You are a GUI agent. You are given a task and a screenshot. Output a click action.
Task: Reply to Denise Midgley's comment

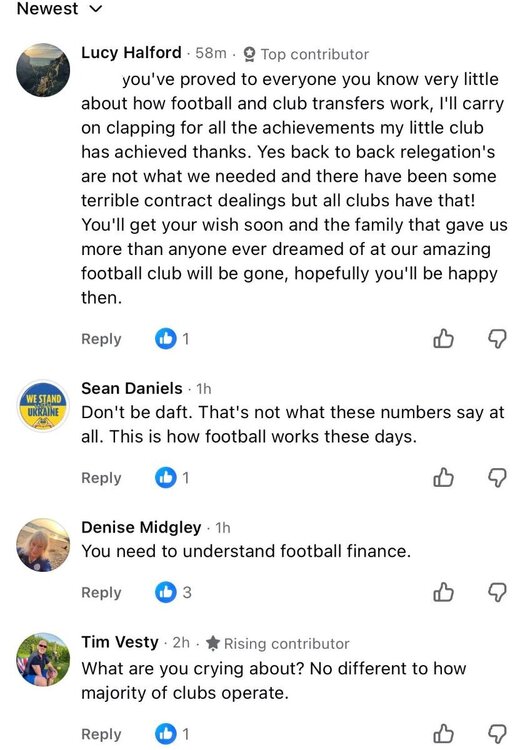pos(101,592)
